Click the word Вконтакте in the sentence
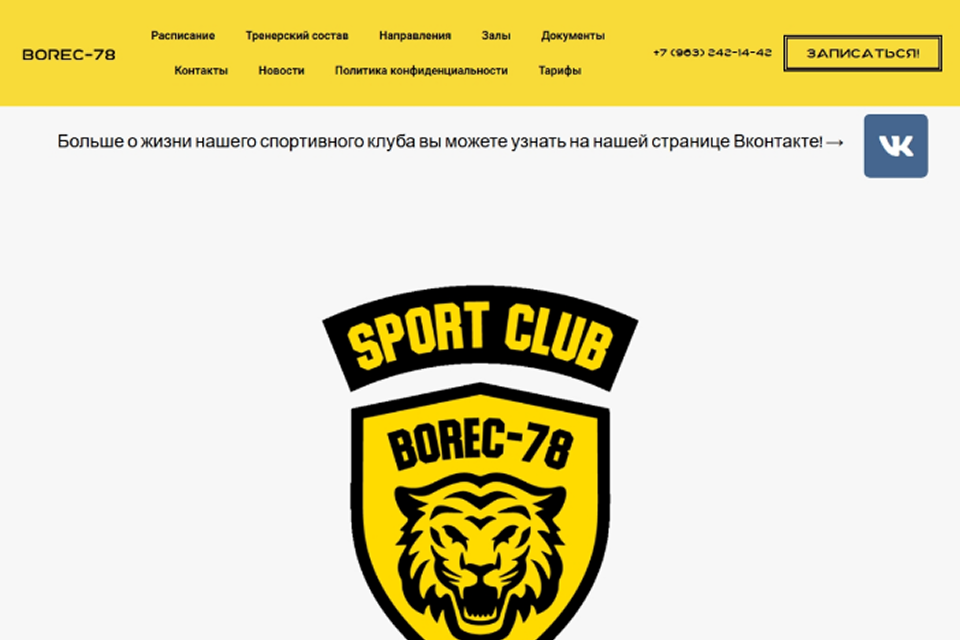The image size is (960, 640). 778,141
